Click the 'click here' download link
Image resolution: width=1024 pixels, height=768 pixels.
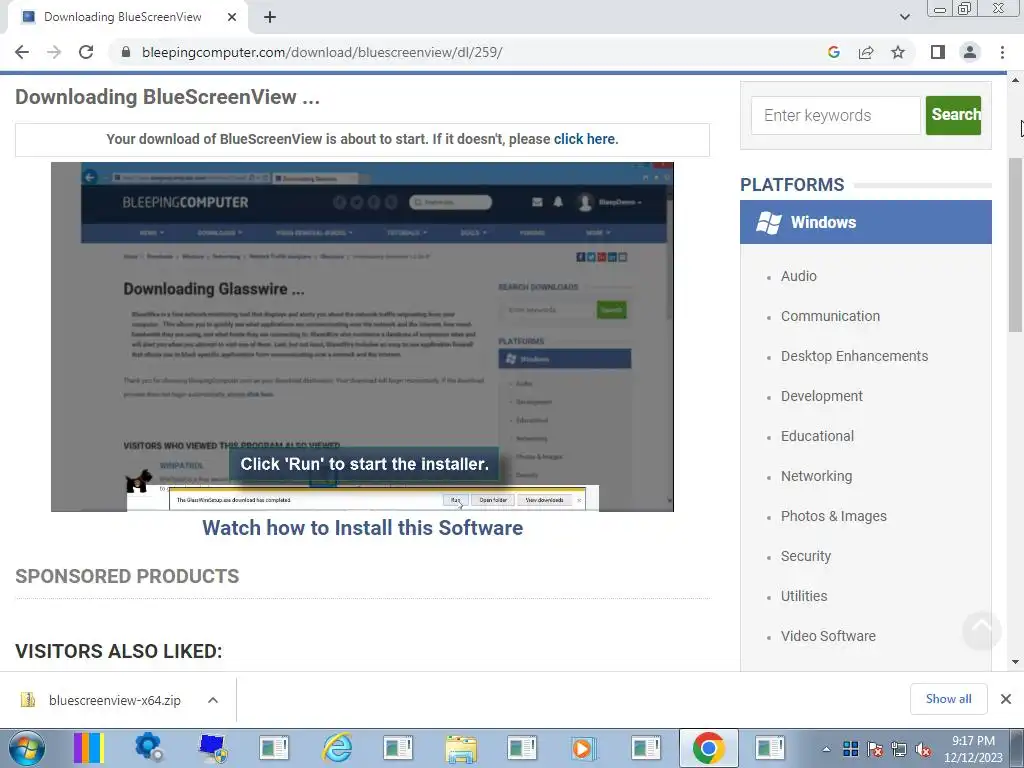point(584,139)
